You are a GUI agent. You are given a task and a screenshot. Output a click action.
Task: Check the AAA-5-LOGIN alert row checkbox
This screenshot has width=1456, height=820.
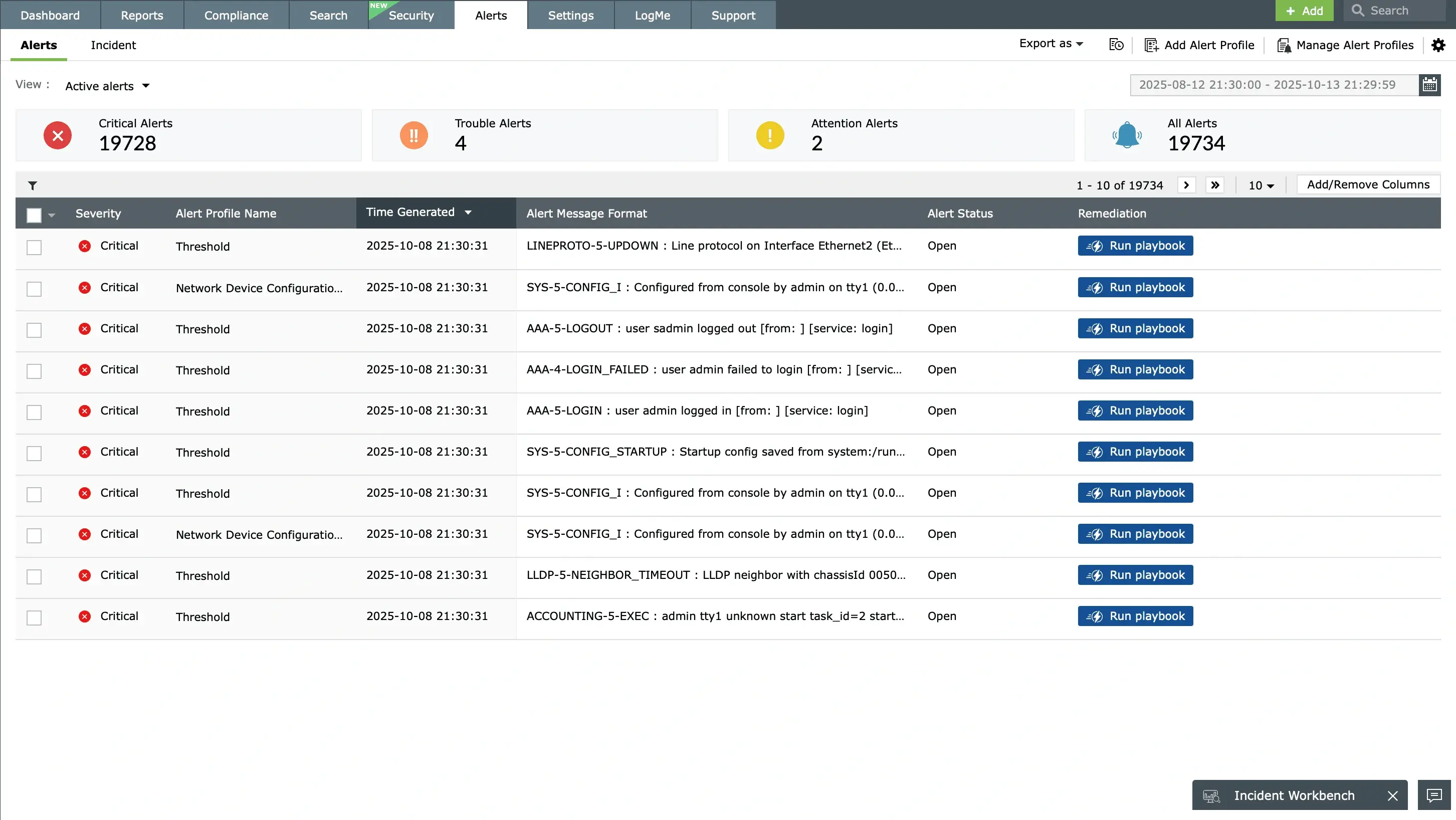coord(34,413)
